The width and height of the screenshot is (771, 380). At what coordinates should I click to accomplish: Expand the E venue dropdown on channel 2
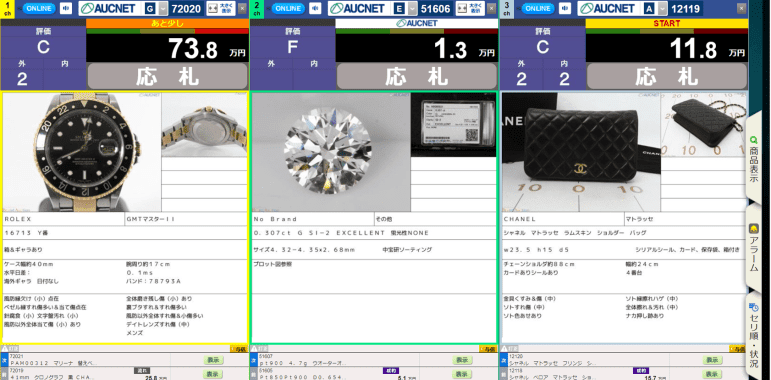point(412,8)
